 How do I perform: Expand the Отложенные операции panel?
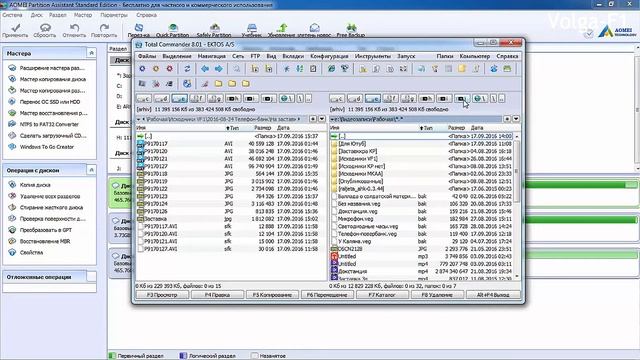click(x=91, y=277)
